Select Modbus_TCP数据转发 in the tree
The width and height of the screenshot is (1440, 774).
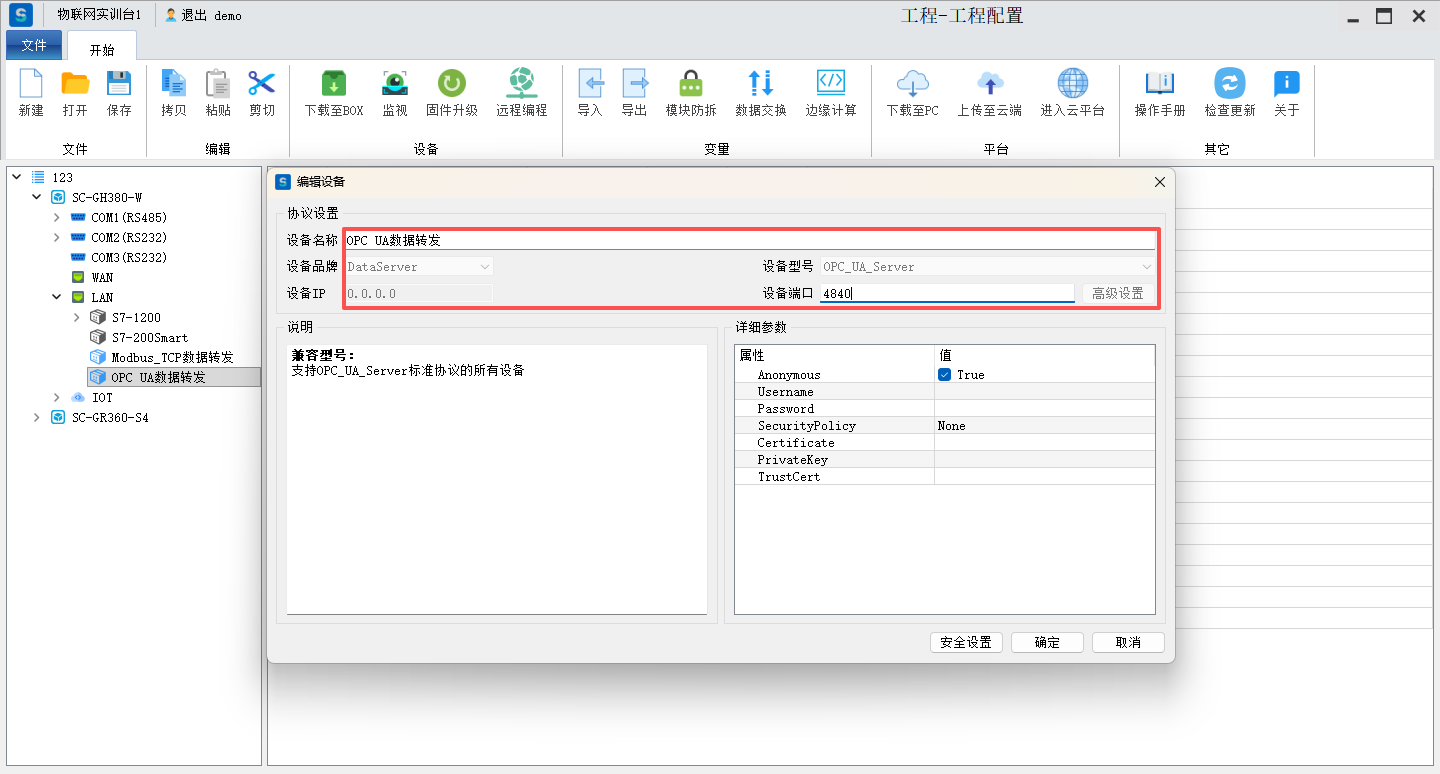[x=172, y=357]
